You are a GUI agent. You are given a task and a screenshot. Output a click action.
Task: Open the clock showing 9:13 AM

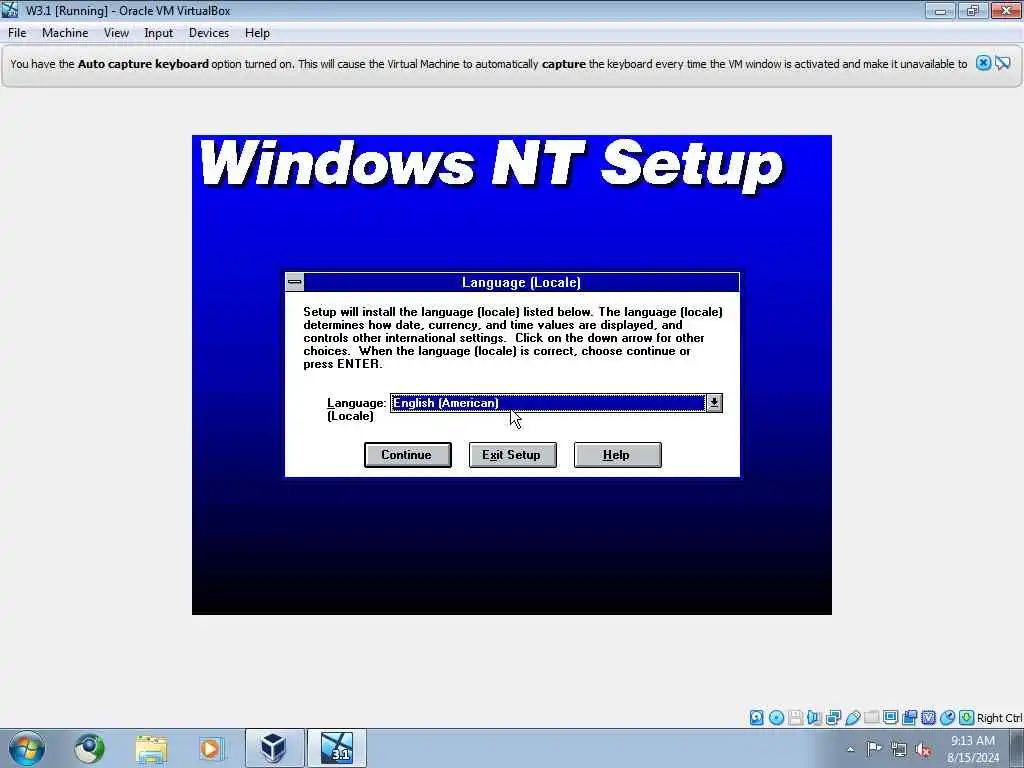[x=973, y=748]
